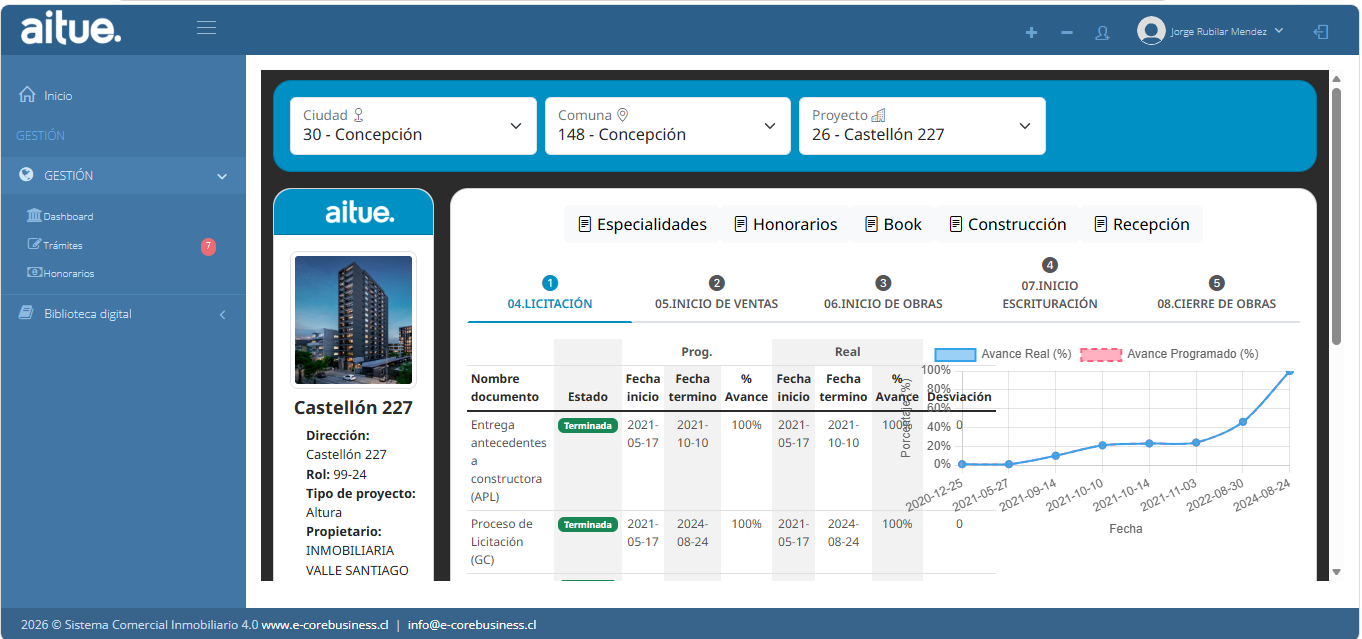The image size is (1362, 639).
Task: Open the Construcción section button
Action: pos(1008,224)
